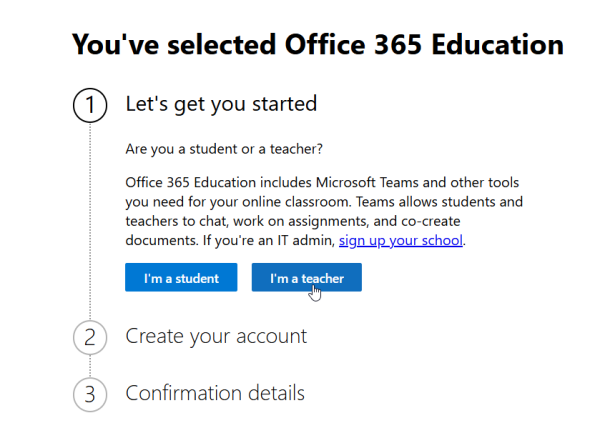The image size is (600, 433).
Task: Click the "Let's get you started" step title
Action: coord(221,103)
